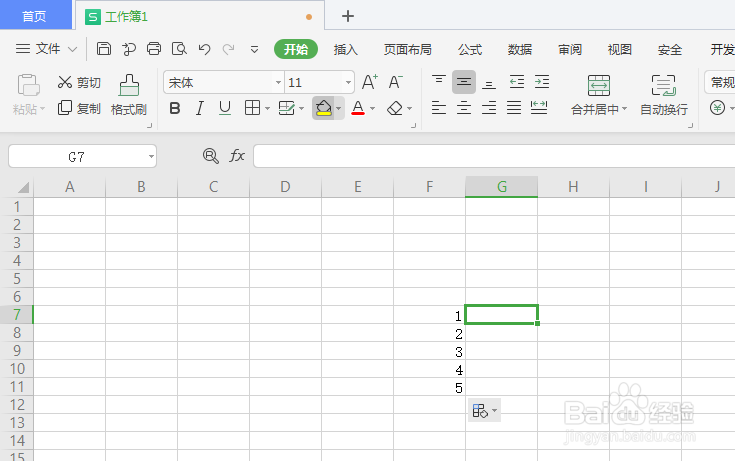Open the autofill options smart tag
Screen dimensions: 735x461
coord(484,410)
